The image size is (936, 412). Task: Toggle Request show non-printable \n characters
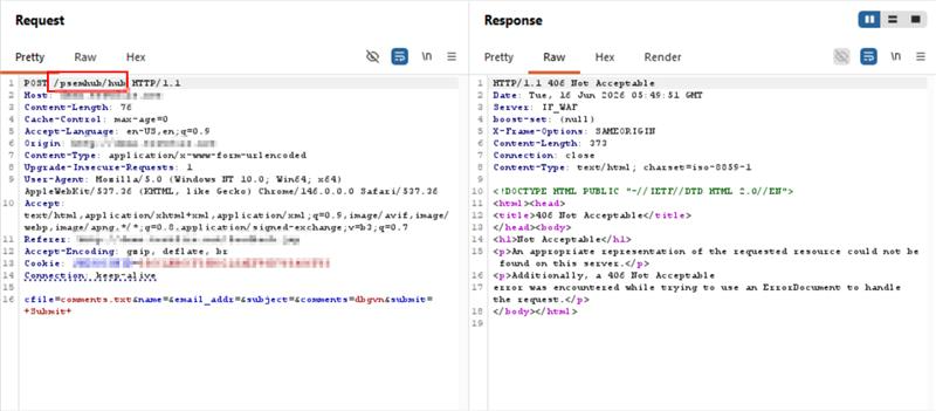coord(427,57)
